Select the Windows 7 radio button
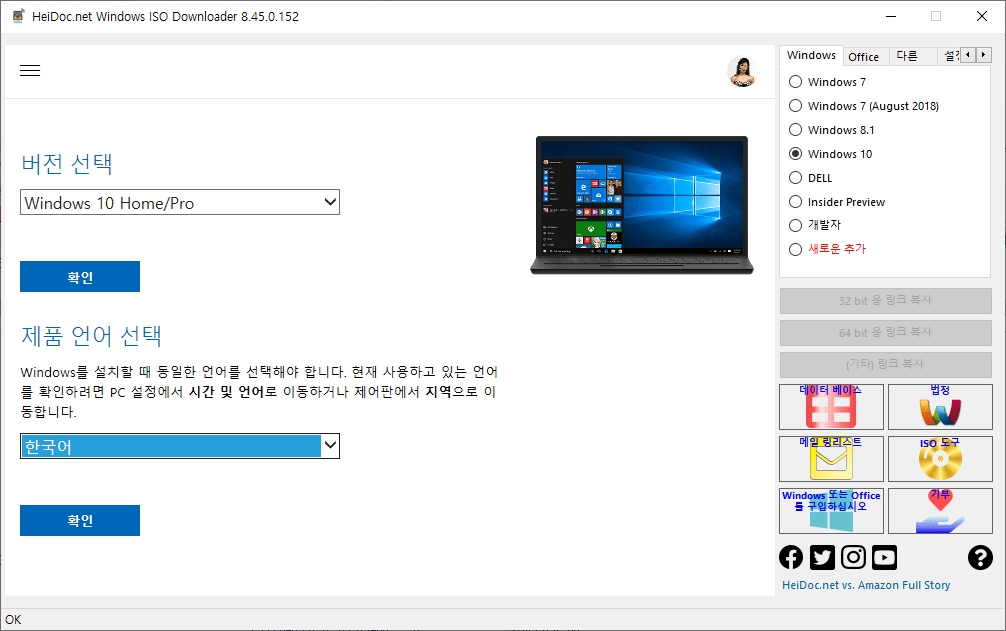The width and height of the screenshot is (1006, 631). click(x=795, y=81)
